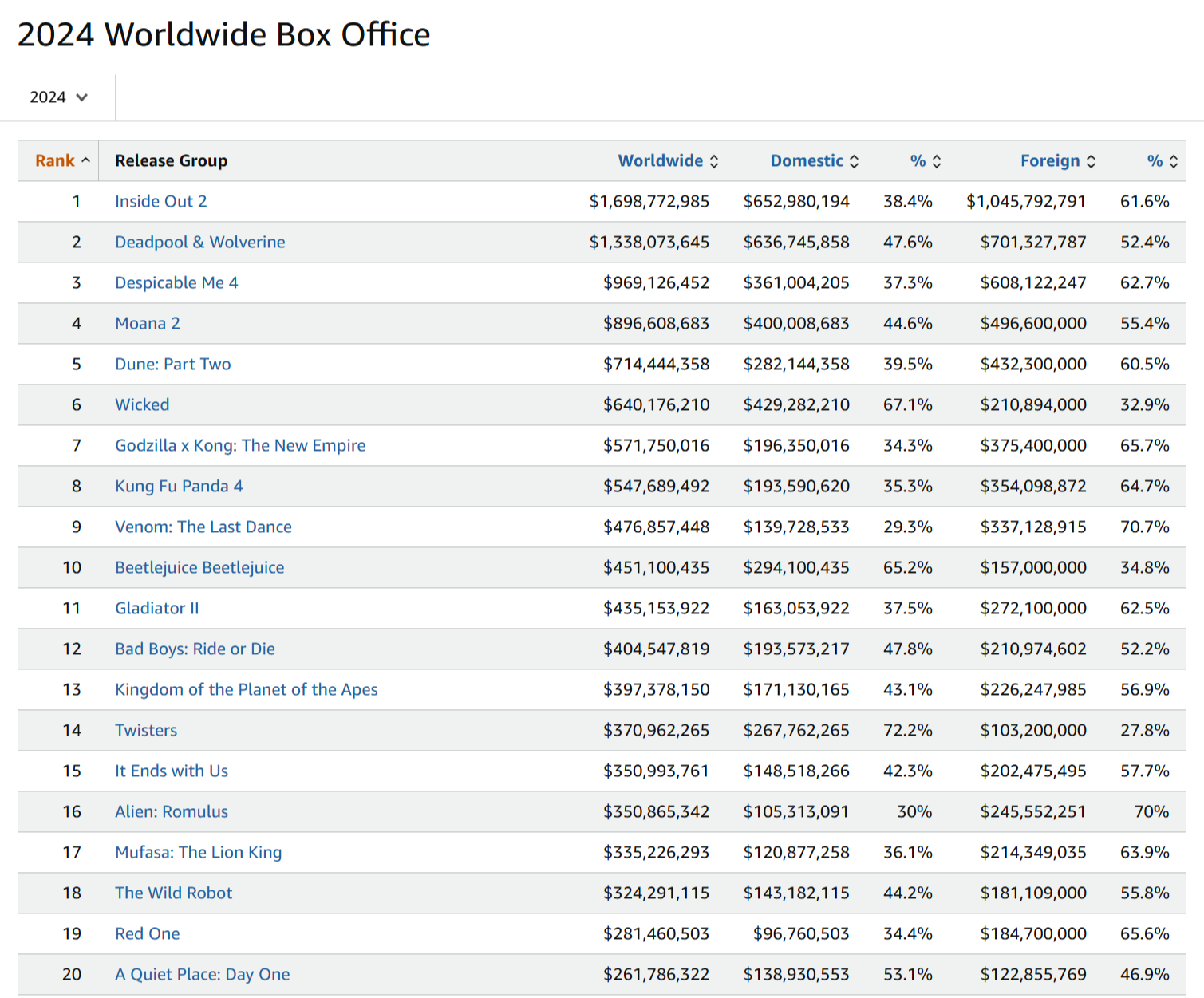Open Despicable Me 4 page
1204x998 pixels.
coord(176,282)
